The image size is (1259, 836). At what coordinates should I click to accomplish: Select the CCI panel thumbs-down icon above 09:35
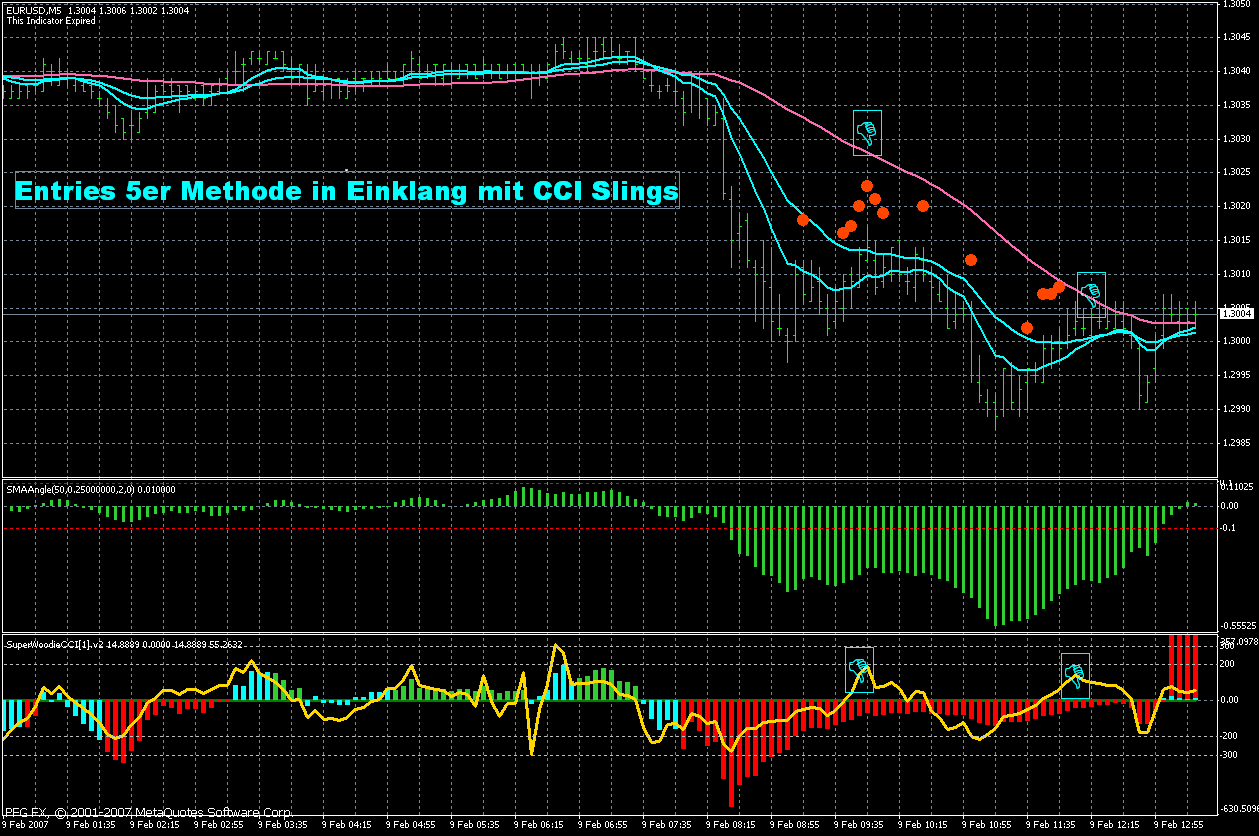click(x=859, y=670)
